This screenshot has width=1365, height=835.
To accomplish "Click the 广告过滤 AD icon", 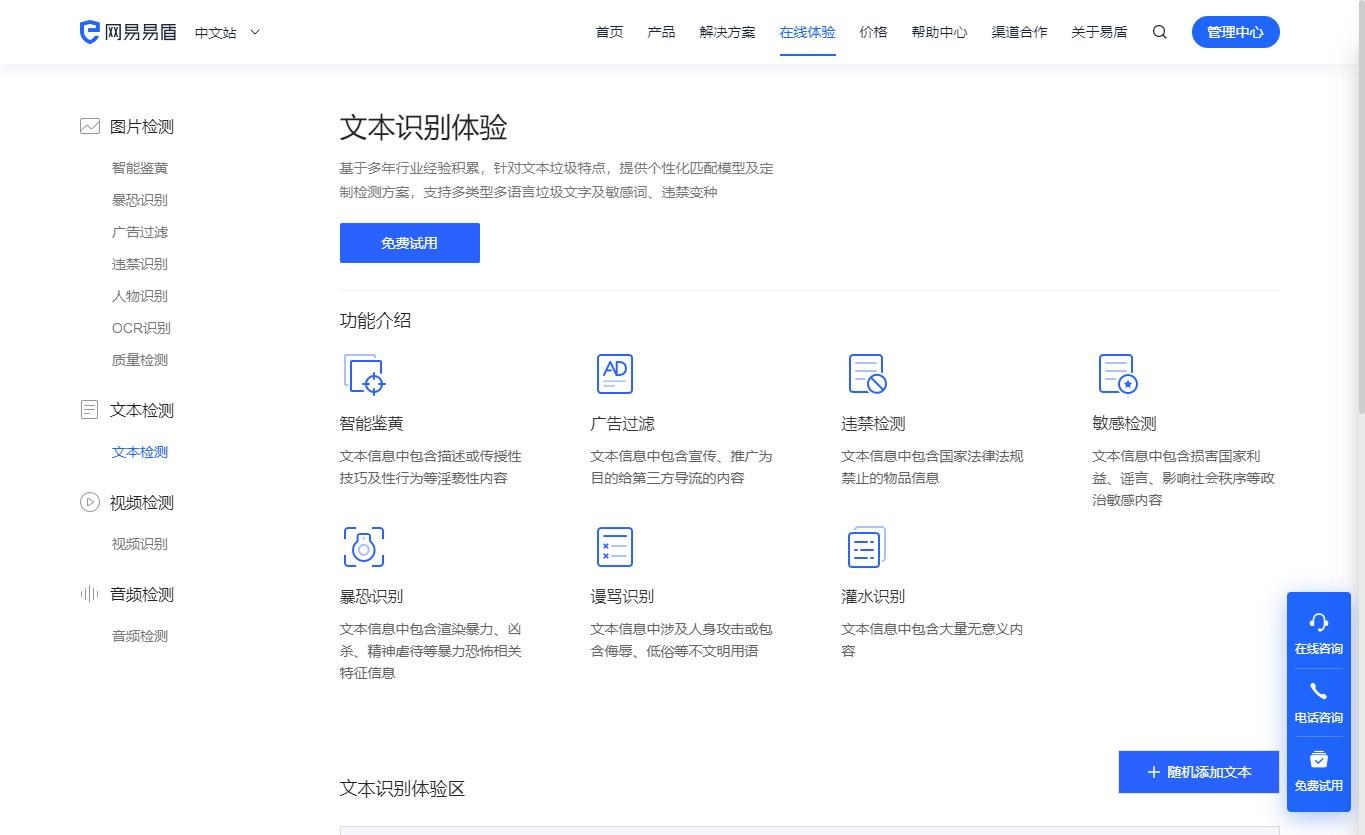I will tap(615, 374).
